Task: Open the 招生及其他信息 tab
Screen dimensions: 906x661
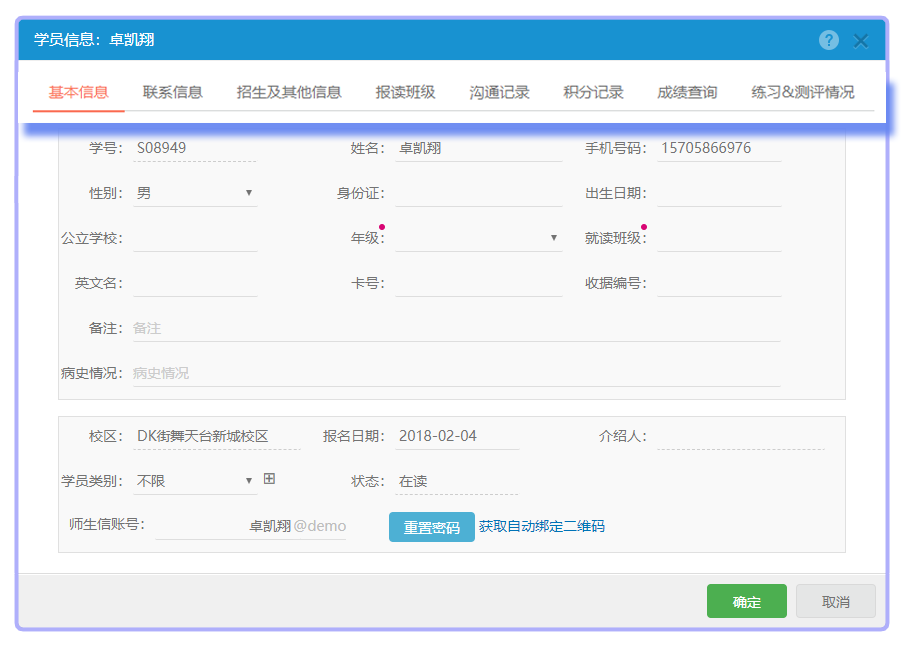Action: click(289, 92)
